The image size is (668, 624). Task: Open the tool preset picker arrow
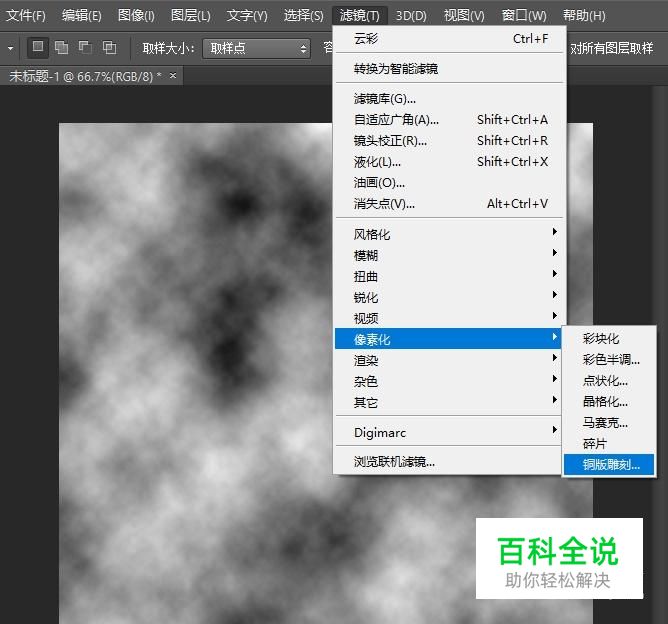pyautogui.click(x=10, y=48)
